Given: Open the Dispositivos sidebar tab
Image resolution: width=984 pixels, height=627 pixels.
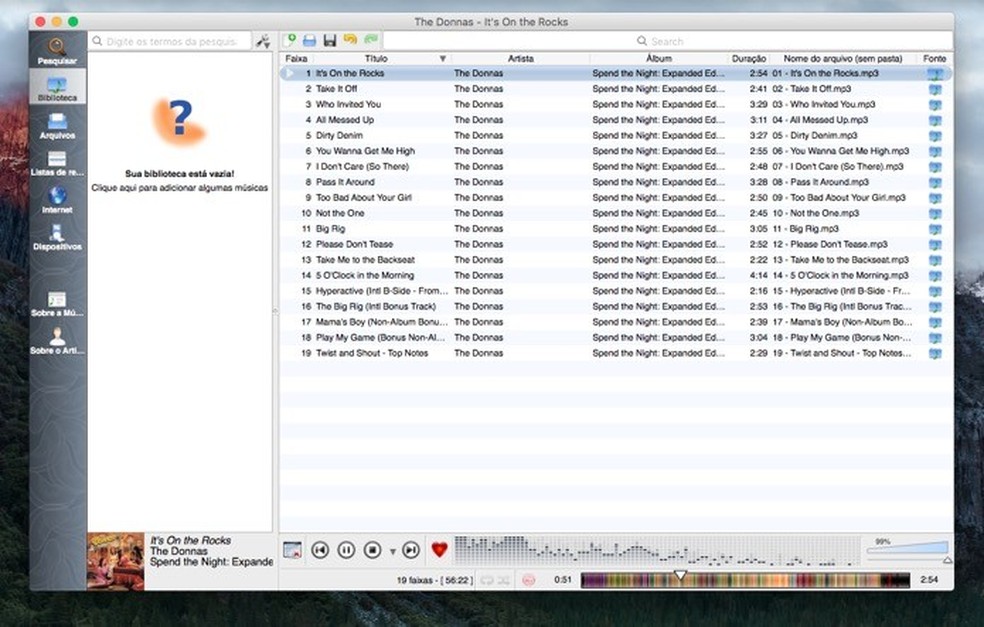Looking at the screenshot, I should 57,237.
